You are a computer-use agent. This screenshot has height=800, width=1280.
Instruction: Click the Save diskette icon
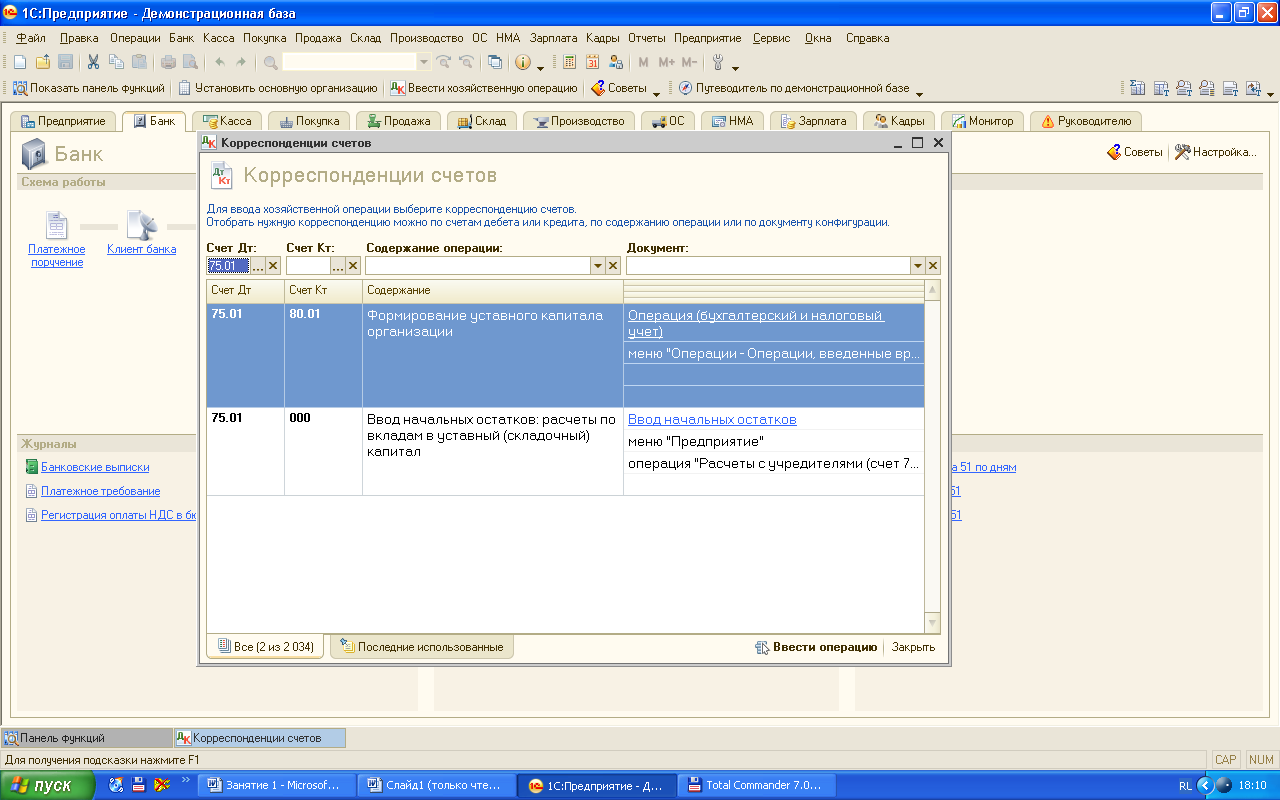point(65,62)
